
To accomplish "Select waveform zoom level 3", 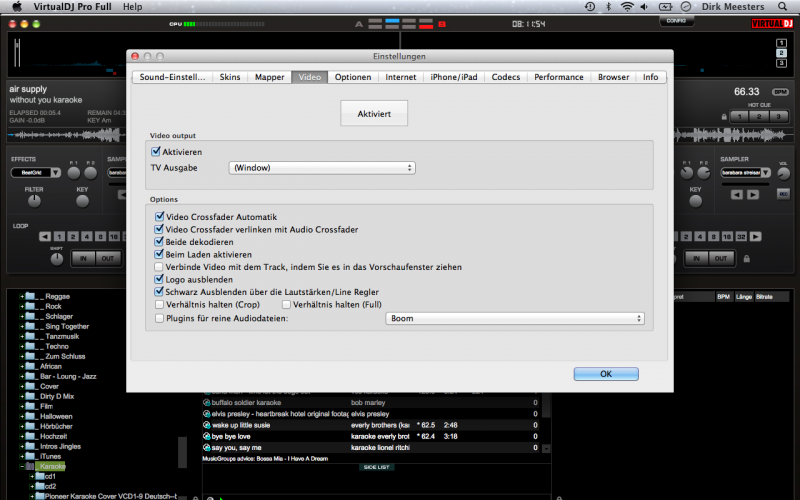I will (781, 63).
